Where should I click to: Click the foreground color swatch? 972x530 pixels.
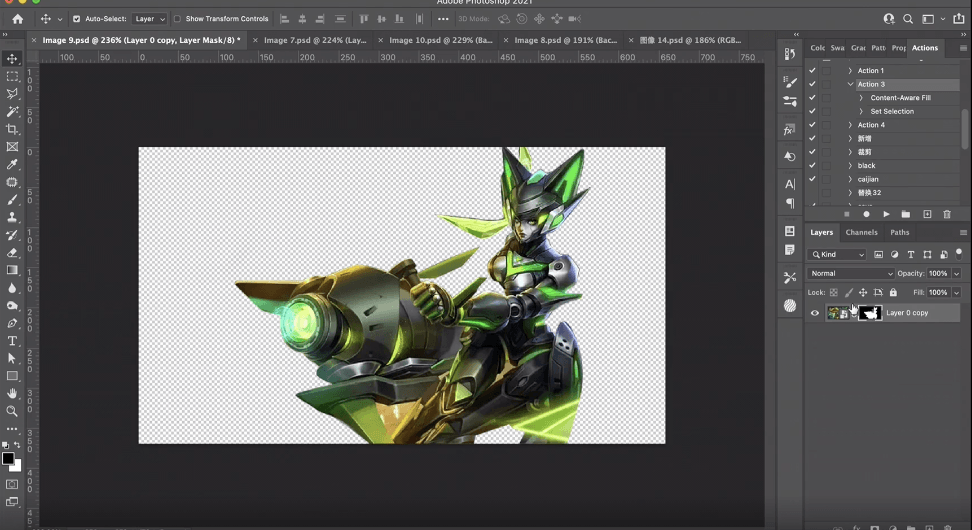(8, 459)
